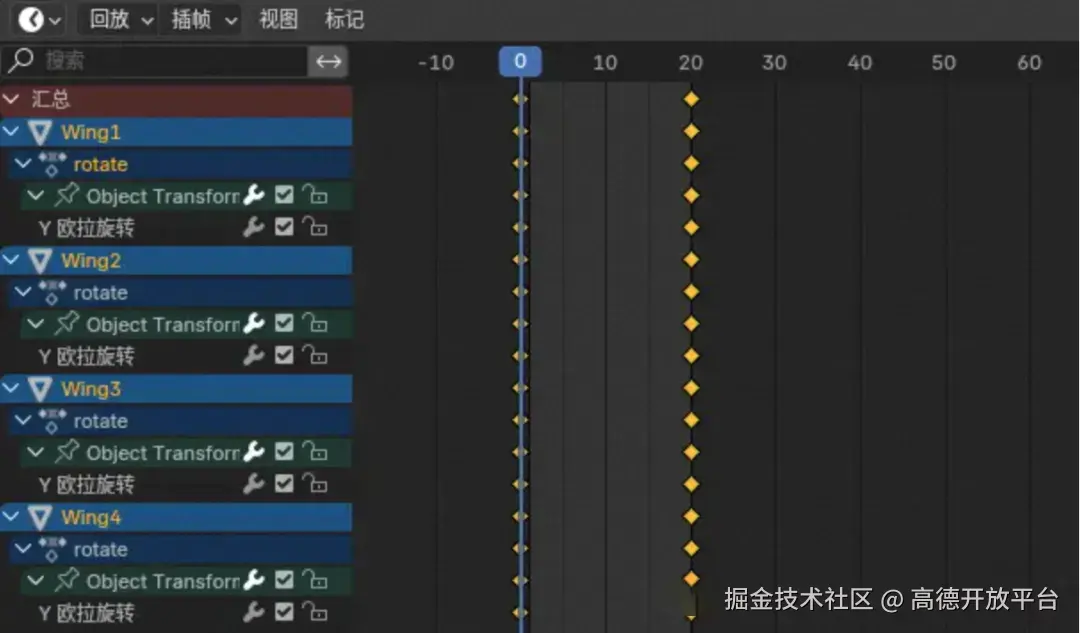Toggle modifiers wrench on Wing1 Y 欧拉旋转

254,227
